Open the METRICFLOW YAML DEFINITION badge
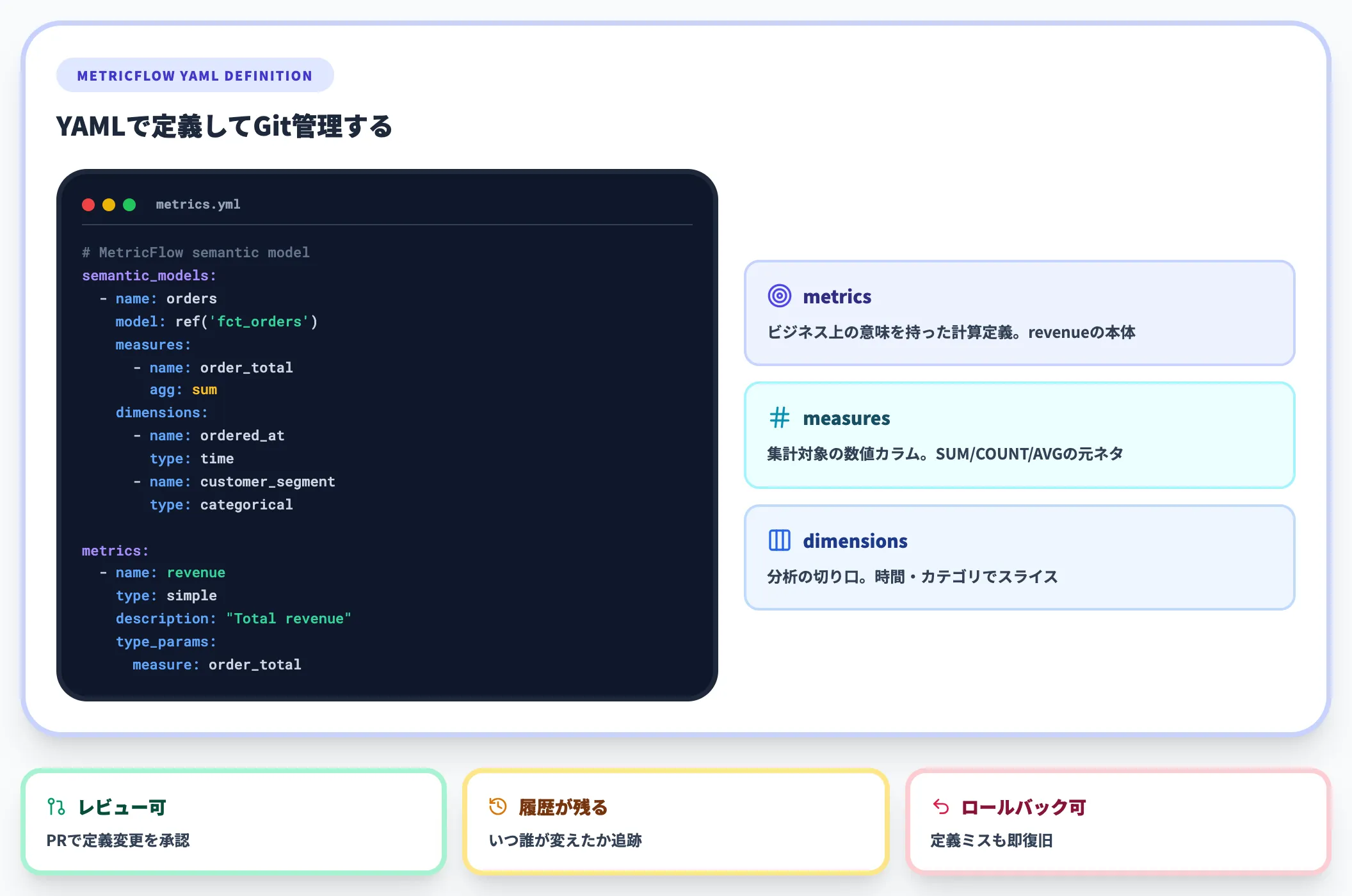The width and height of the screenshot is (1352, 896). coord(194,74)
